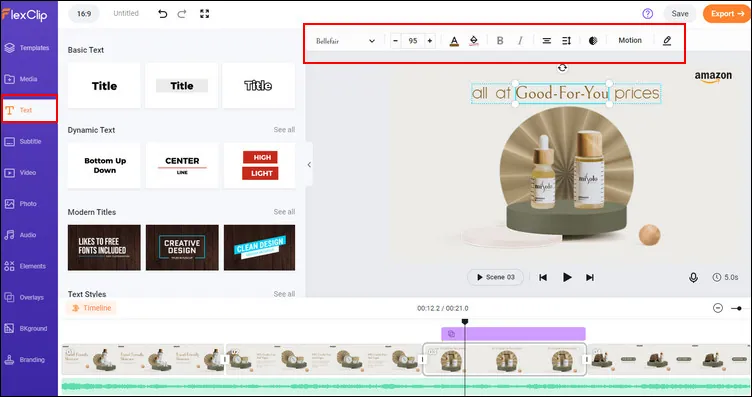This screenshot has width=752, height=397.
Task: Open the help question mark icon
Action: pyautogui.click(x=647, y=14)
